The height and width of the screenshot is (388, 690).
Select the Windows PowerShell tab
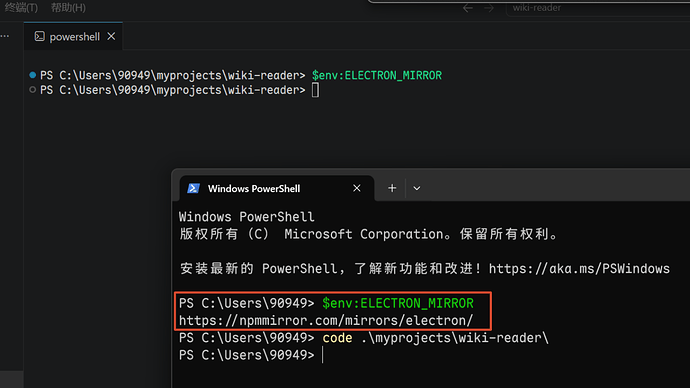coord(277,188)
